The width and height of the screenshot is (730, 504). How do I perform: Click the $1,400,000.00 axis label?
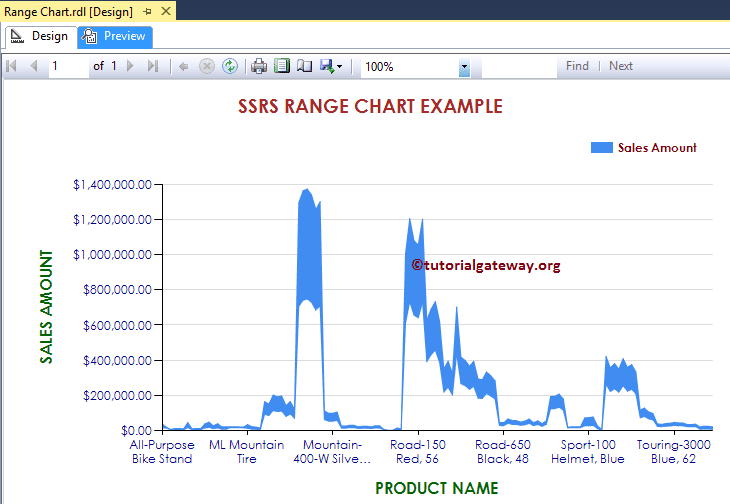coord(112,185)
